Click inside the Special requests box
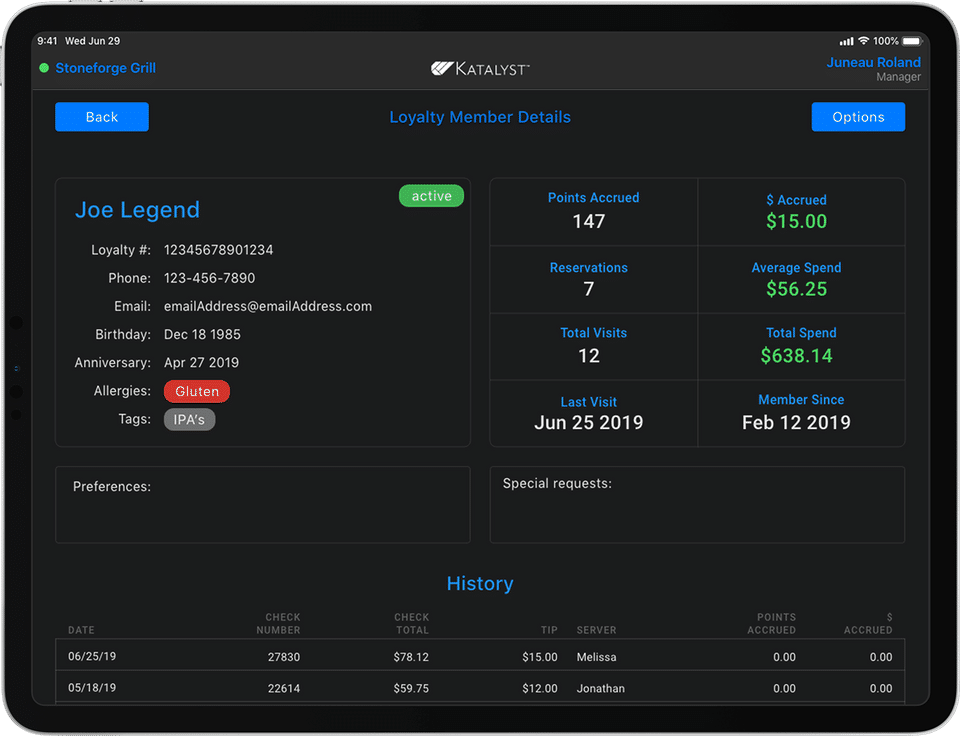 point(697,505)
